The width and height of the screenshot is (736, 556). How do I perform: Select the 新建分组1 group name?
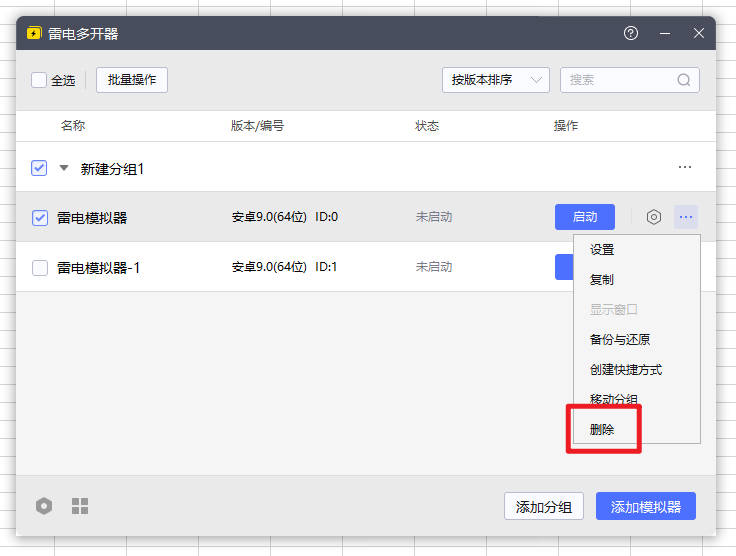pos(112,168)
